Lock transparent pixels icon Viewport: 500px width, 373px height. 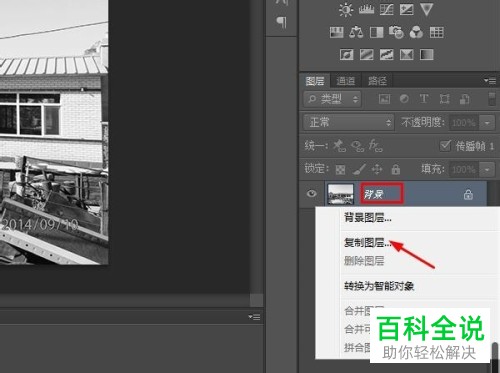340,169
